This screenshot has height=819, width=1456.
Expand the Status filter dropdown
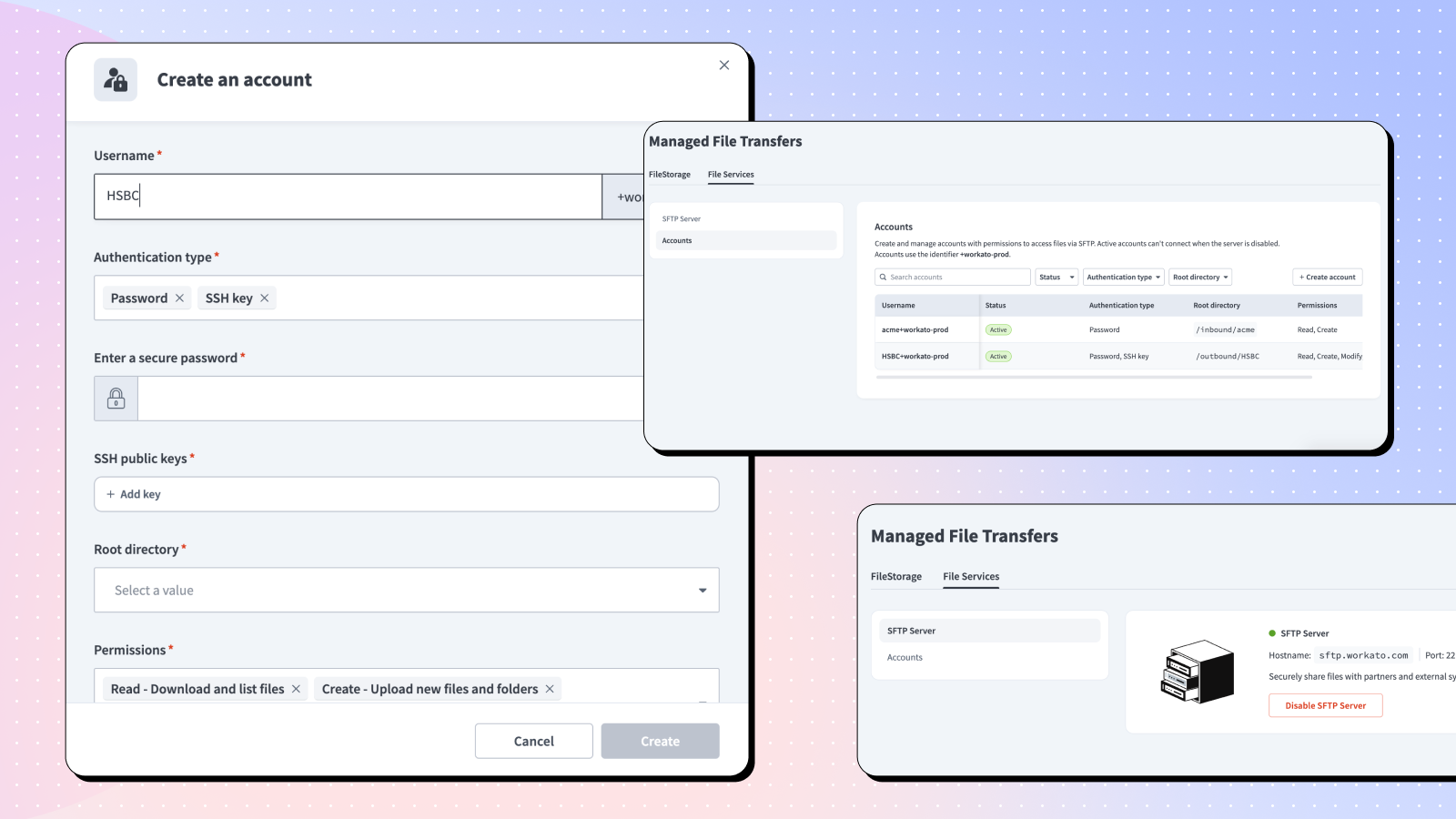(x=1057, y=278)
